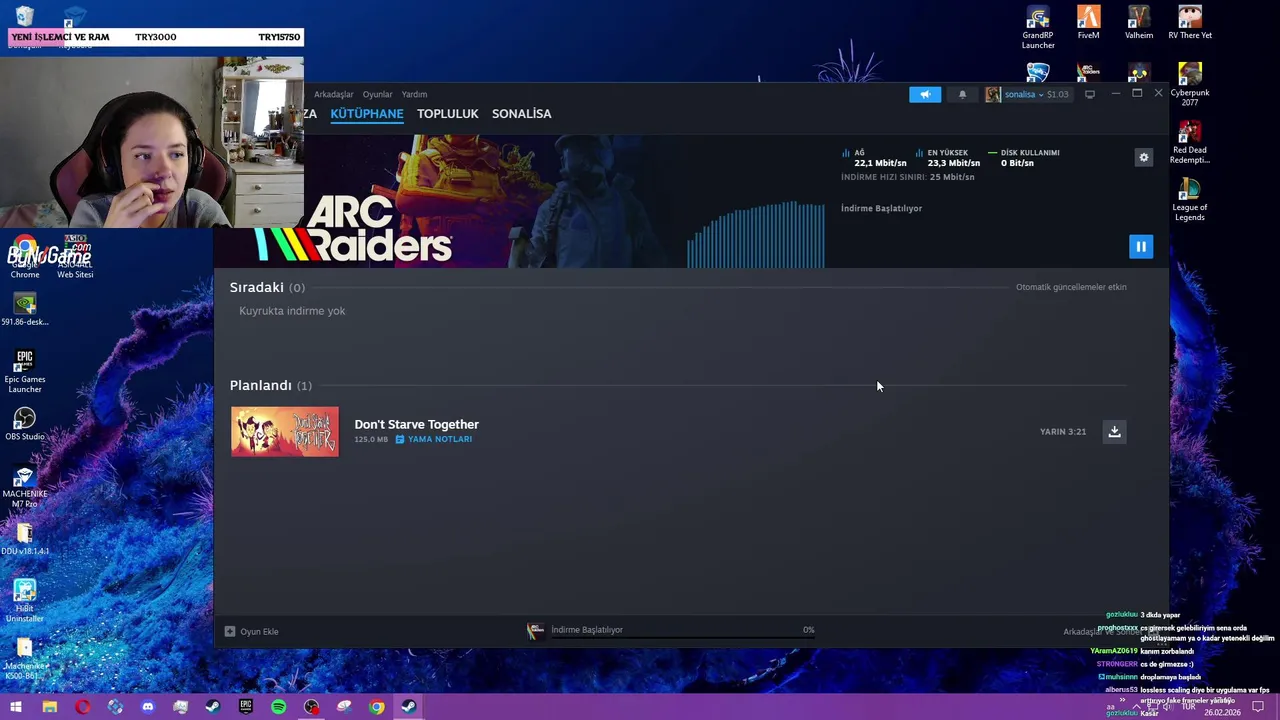Screen dimensions: 1280x720
Task: Open File Explorer from the taskbar
Action: [x=49, y=707]
